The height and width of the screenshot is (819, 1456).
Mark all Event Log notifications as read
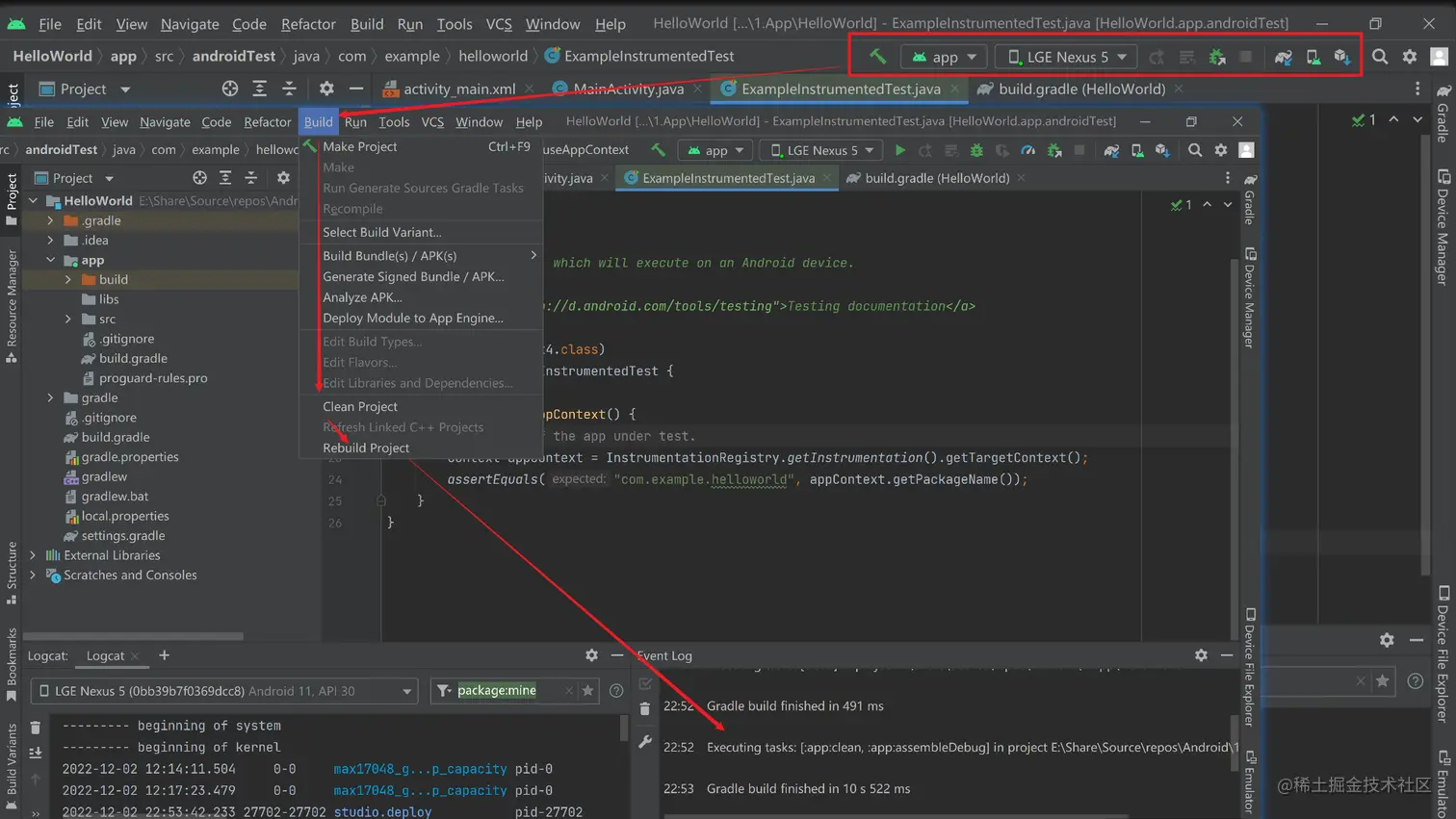click(645, 684)
